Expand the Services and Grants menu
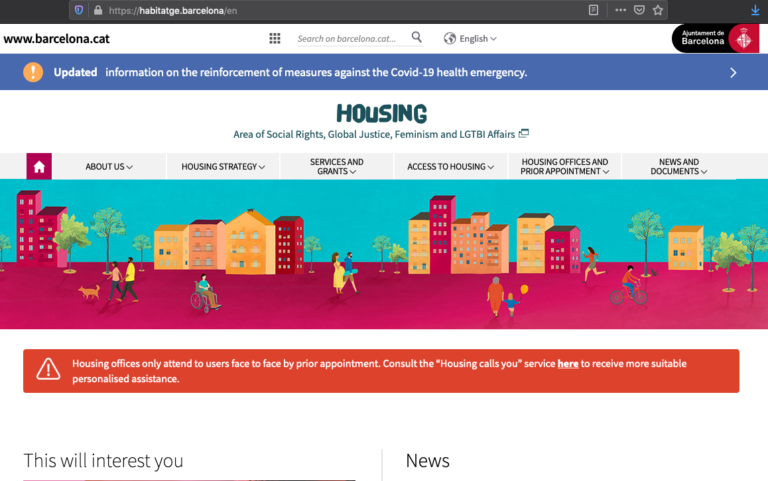Image resolution: width=768 pixels, height=481 pixels. click(x=336, y=167)
